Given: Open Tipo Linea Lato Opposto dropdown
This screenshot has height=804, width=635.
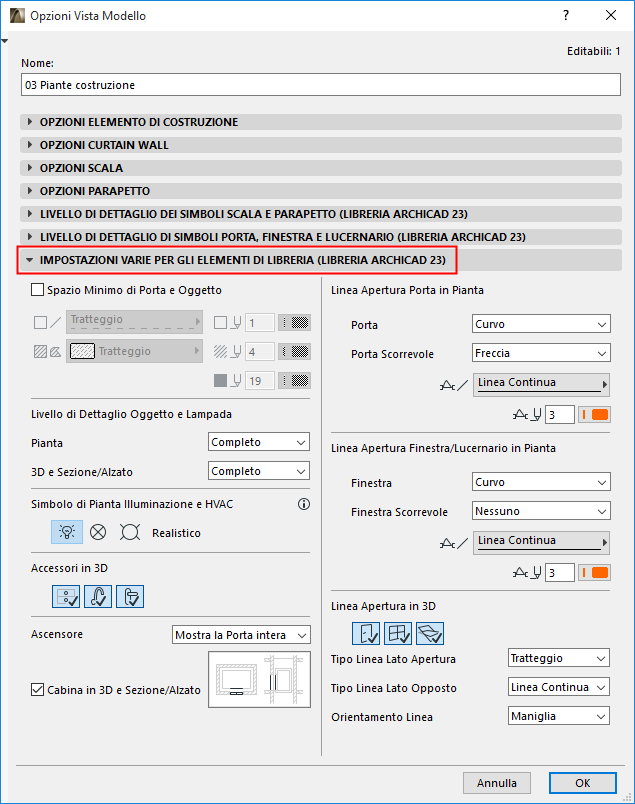Looking at the screenshot, I should [559, 687].
